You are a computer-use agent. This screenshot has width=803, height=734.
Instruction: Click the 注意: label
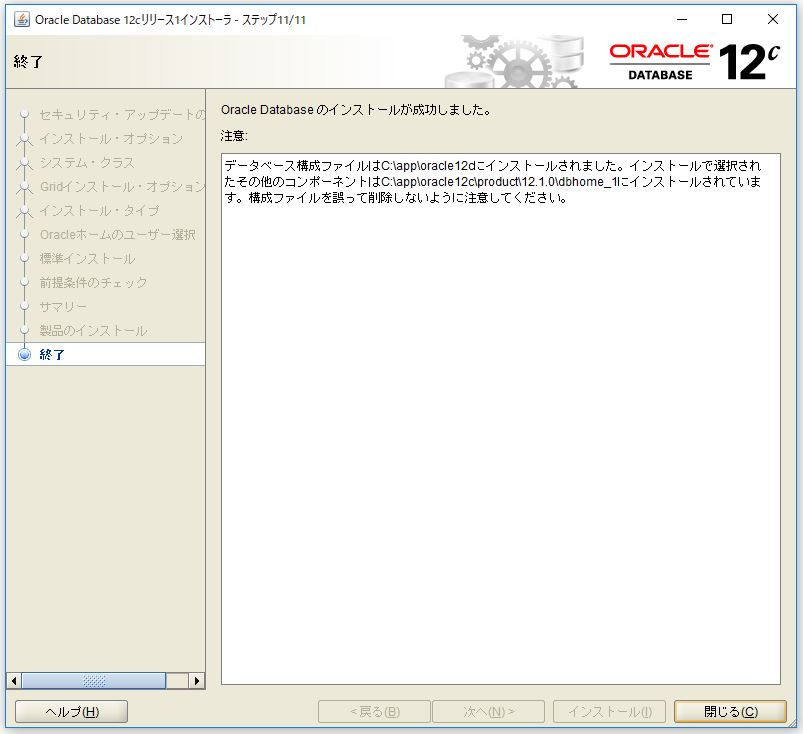234,136
